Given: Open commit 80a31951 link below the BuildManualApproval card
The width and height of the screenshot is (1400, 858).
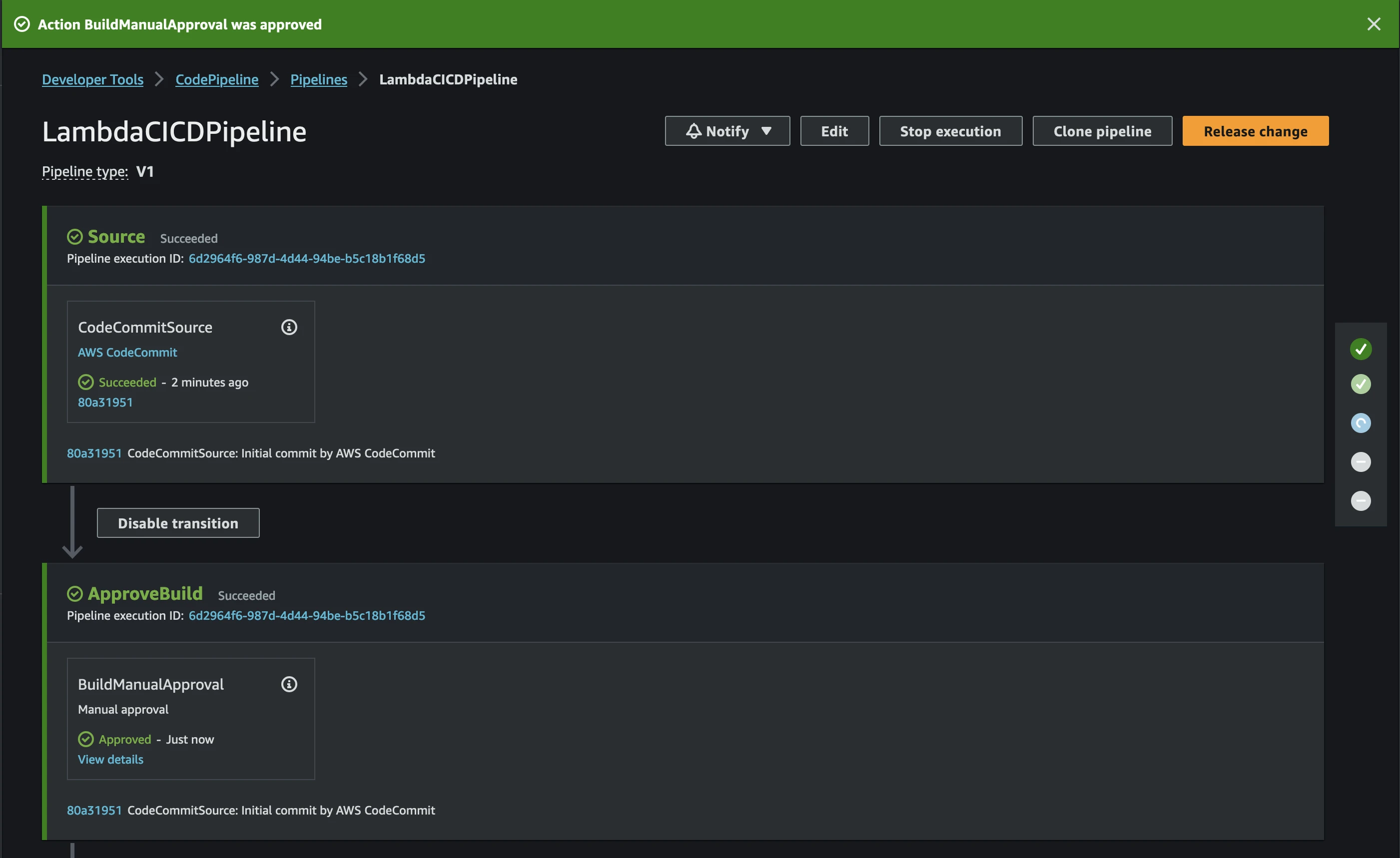Looking at the screenshot, I should 94,810.
